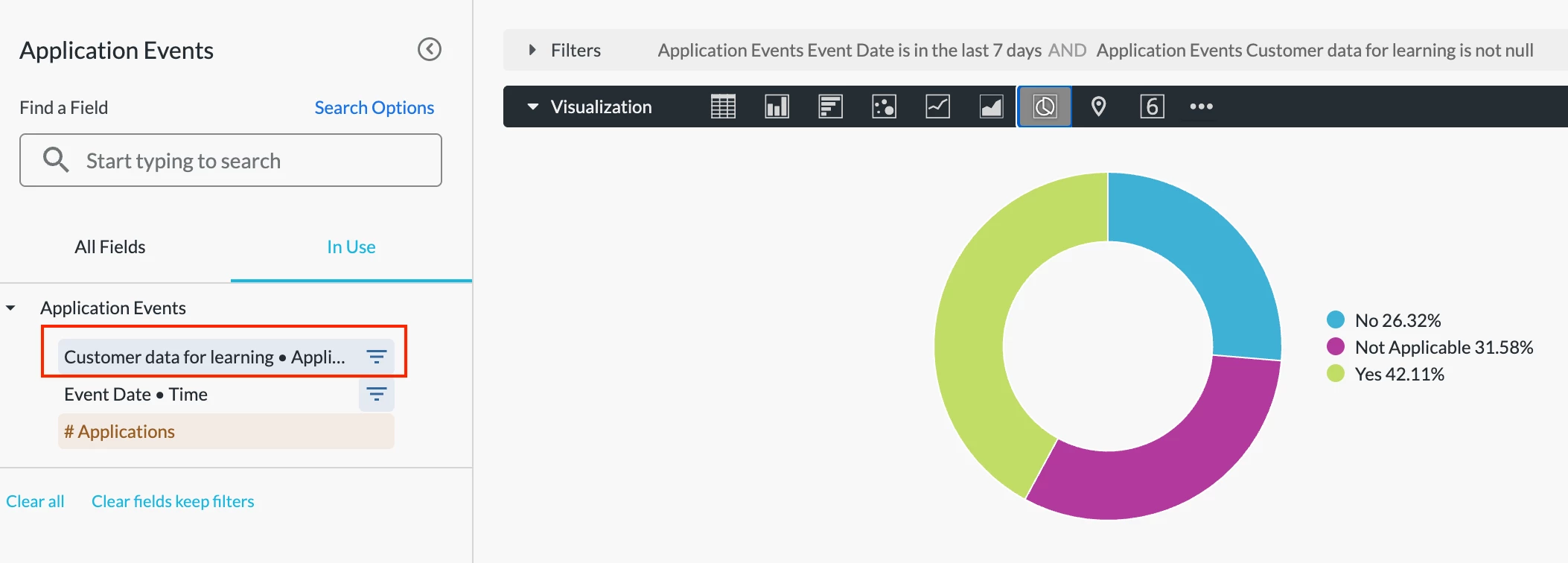Select the map visualization pin icon
The height and width of the screenshot is (563, 1568).
tap(1098, 106)
